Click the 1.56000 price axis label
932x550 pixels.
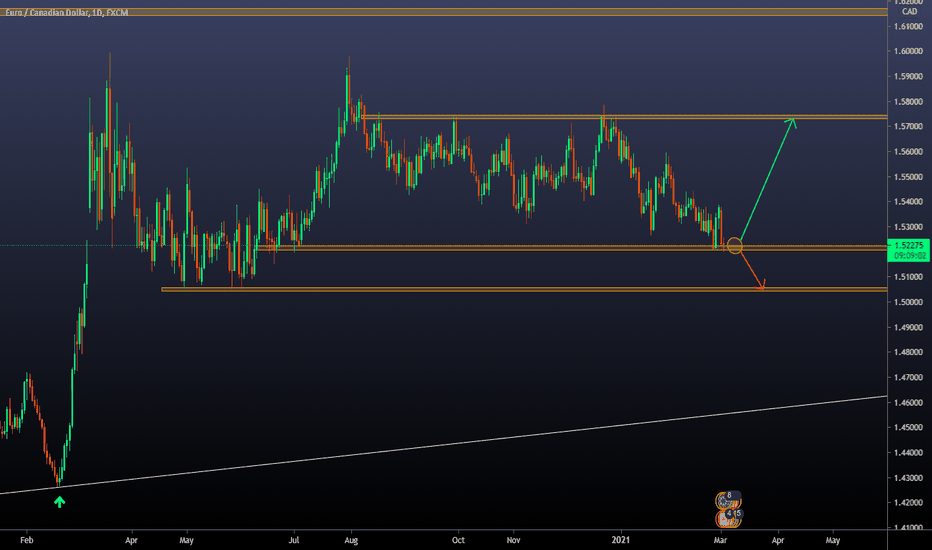908,152
